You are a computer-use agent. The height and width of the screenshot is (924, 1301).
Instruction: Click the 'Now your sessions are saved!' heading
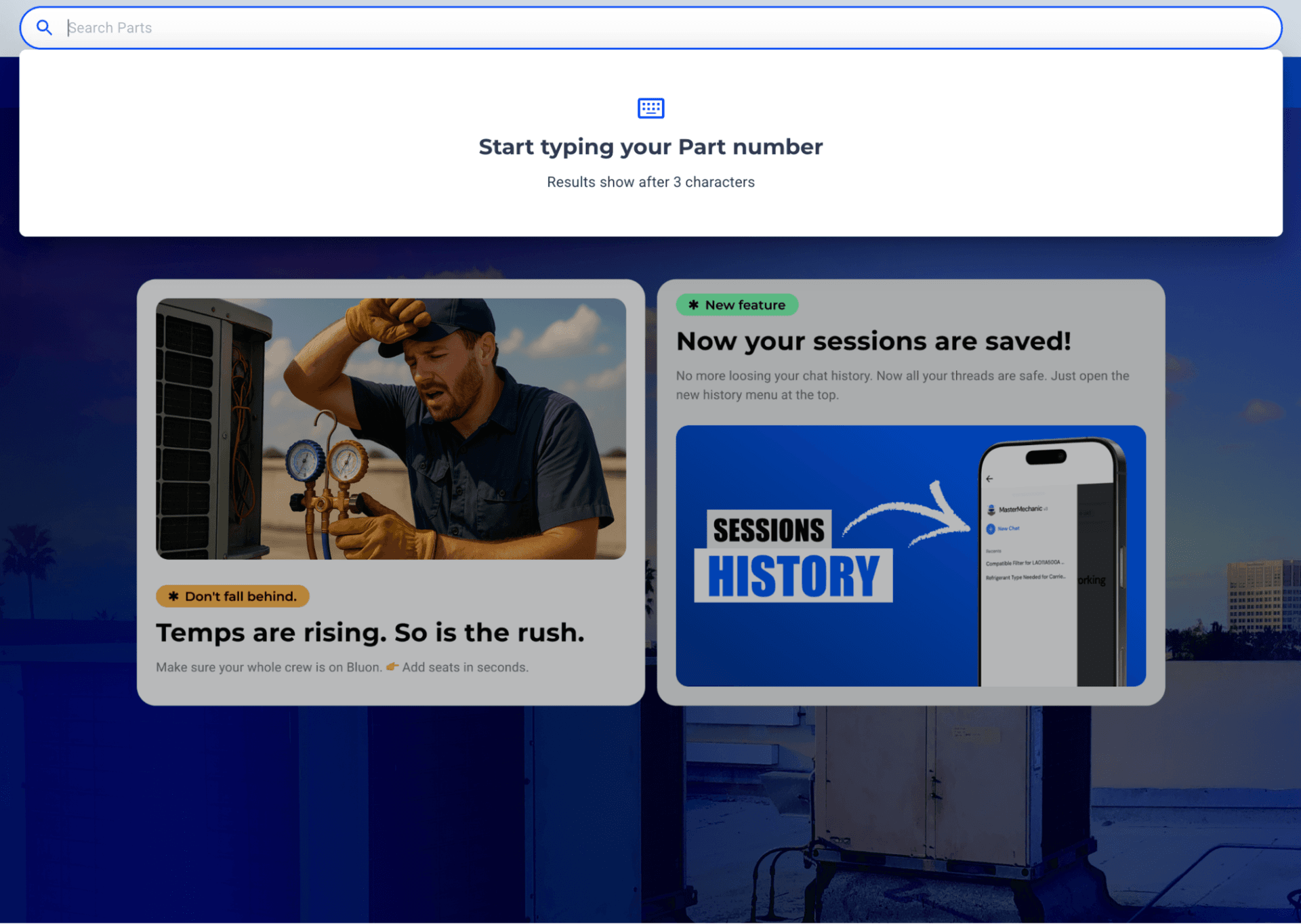tap(873, 341)
